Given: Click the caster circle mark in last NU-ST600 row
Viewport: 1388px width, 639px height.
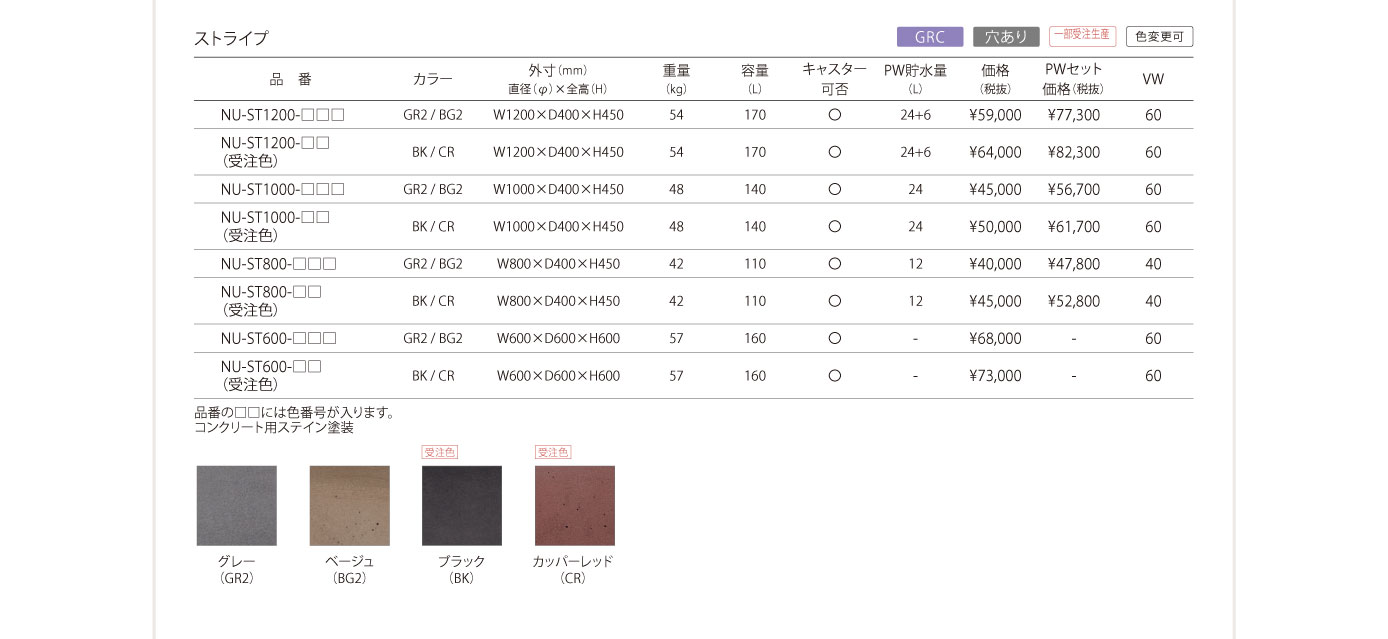Looking at the screenshot, I should coord(834,376).
